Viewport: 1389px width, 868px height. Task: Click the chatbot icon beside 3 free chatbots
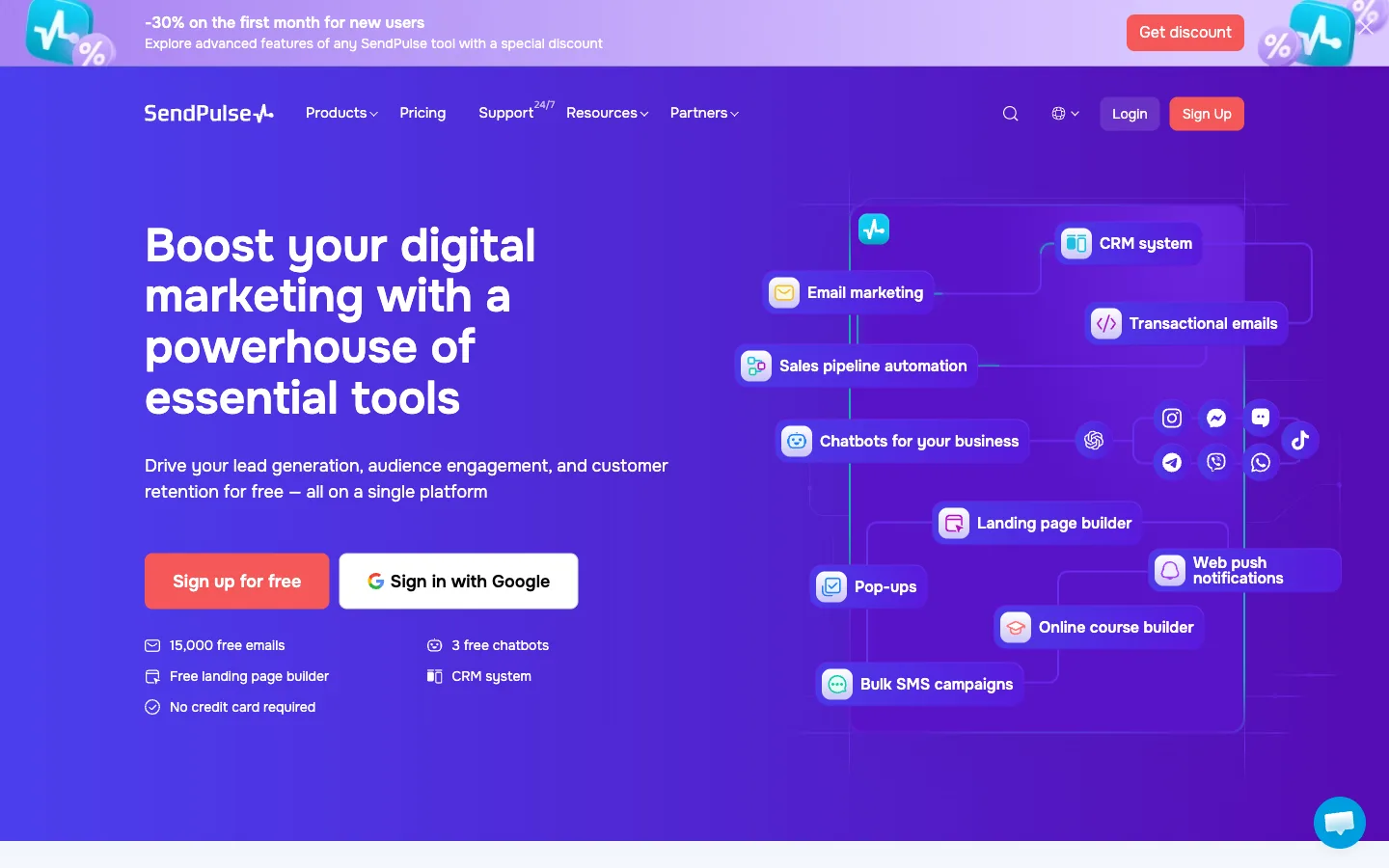point(435,646)
